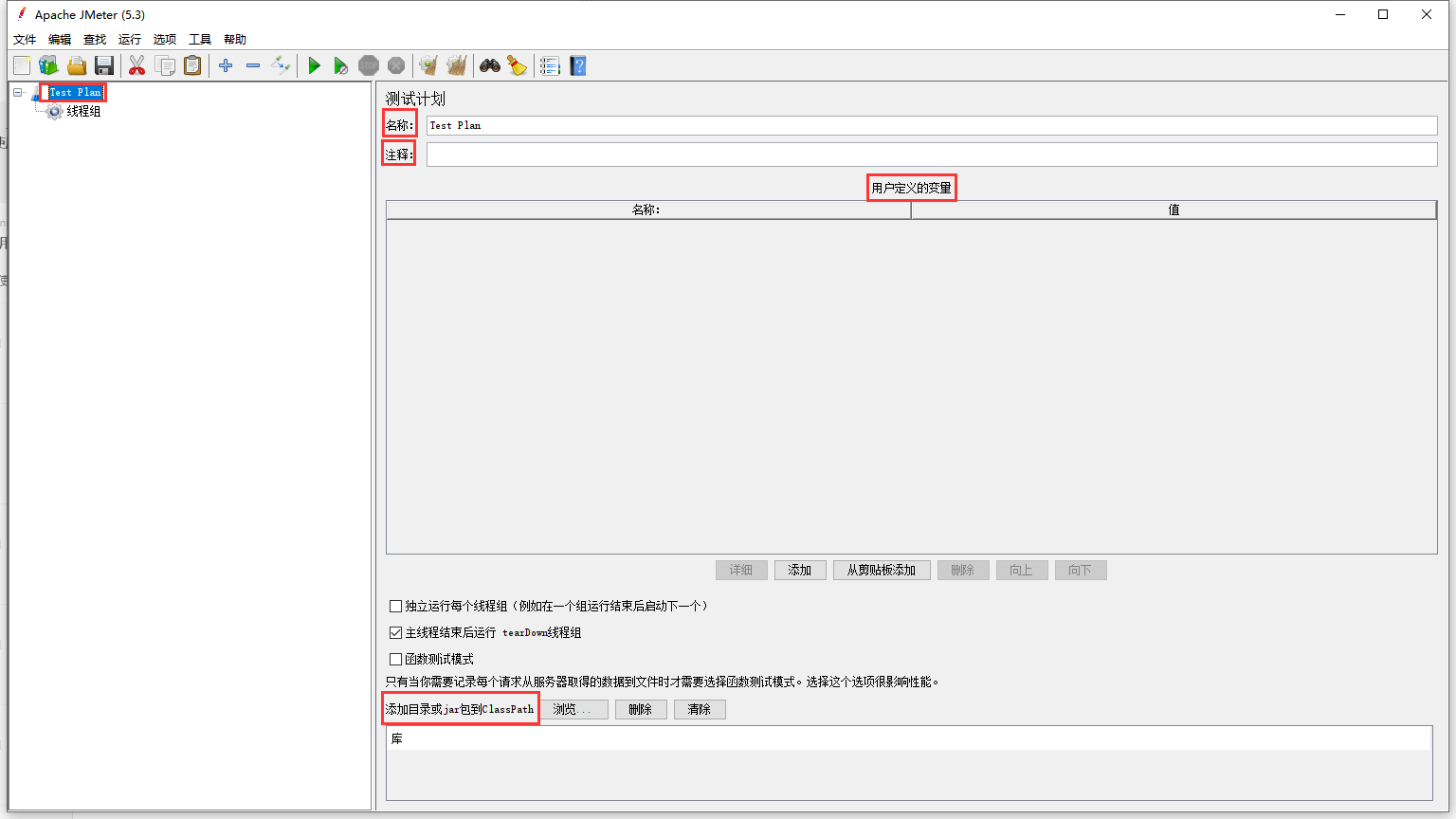This screenshot has height=819, width=1456.
Task: Enable 函数测试模式 checkbox
Action: [395, 659]
